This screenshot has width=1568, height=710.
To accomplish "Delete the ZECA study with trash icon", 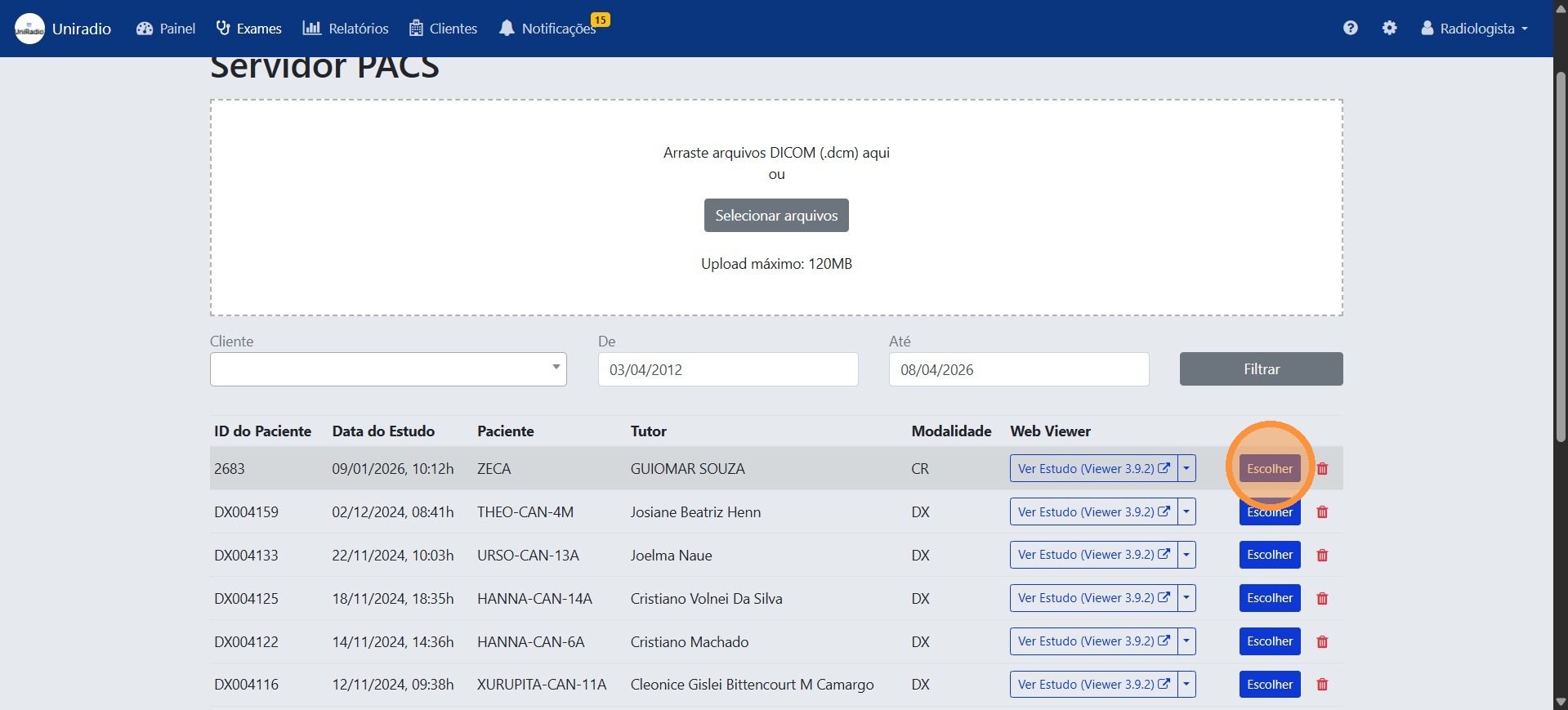I will tap(1322, 469).
